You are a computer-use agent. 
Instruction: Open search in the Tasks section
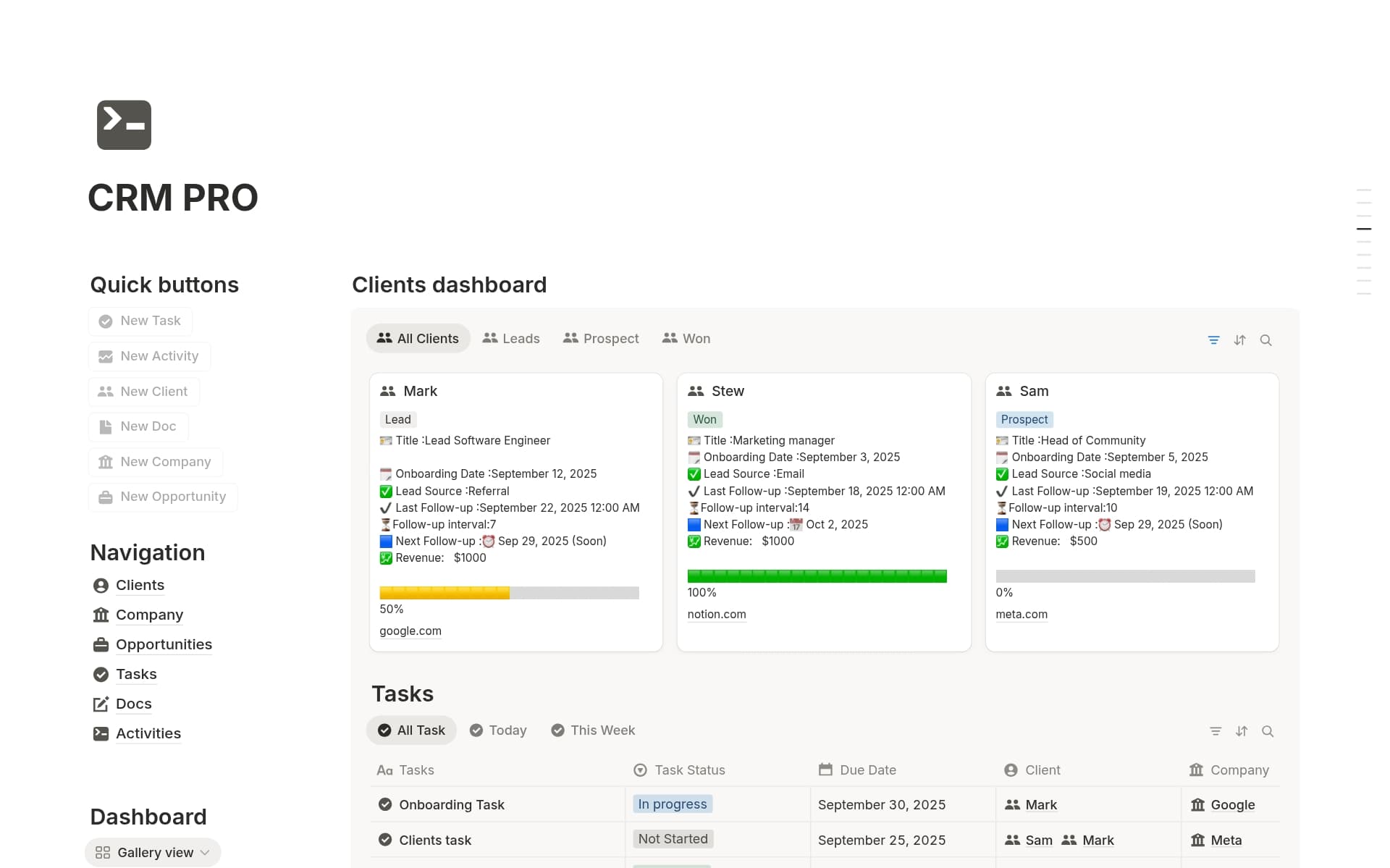coord(1268,731)
